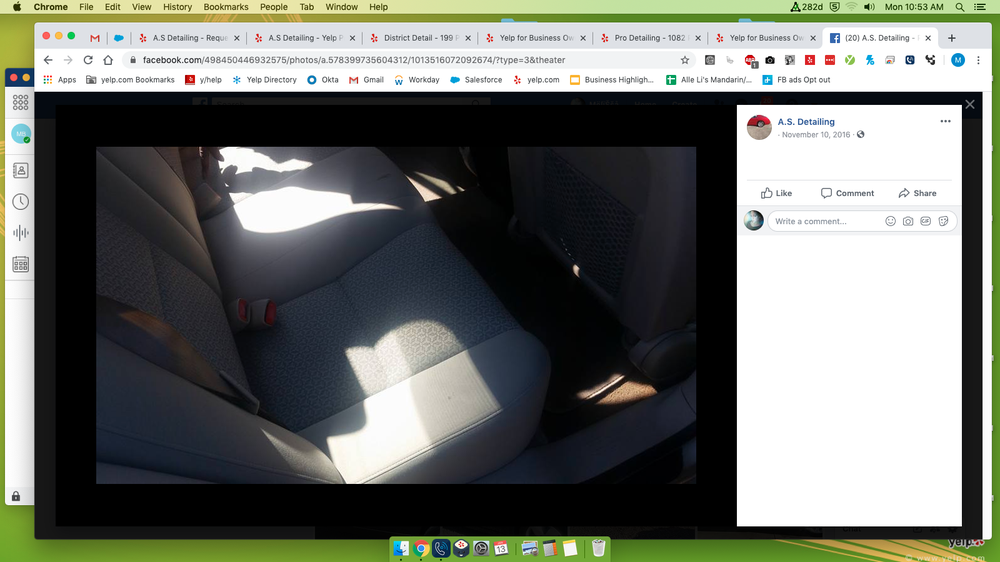Reload the current Facebook page
Image resolution: width=1000 pixels, height=562 pixels.
tap(88, 60)
